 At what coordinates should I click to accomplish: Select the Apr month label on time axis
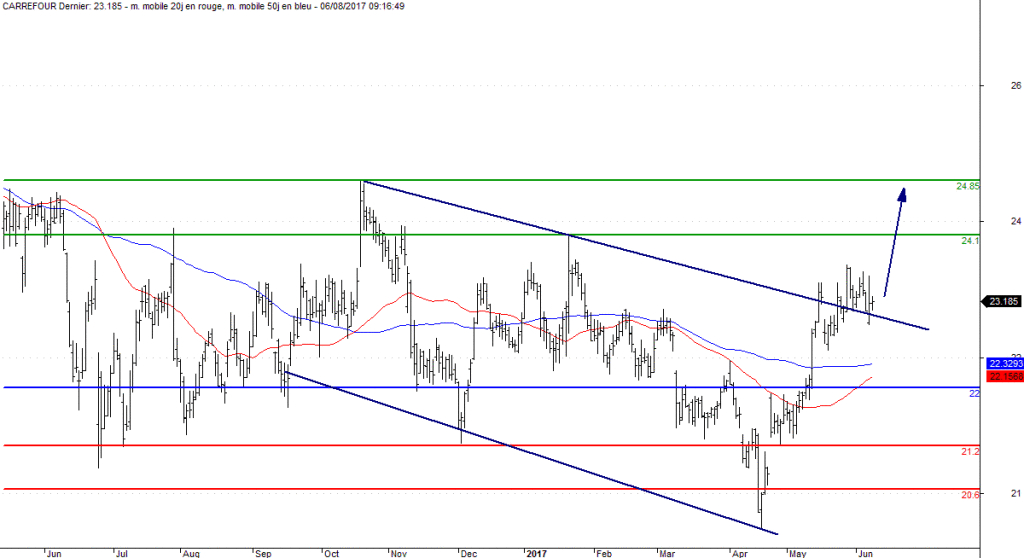[x=739, y=553]
